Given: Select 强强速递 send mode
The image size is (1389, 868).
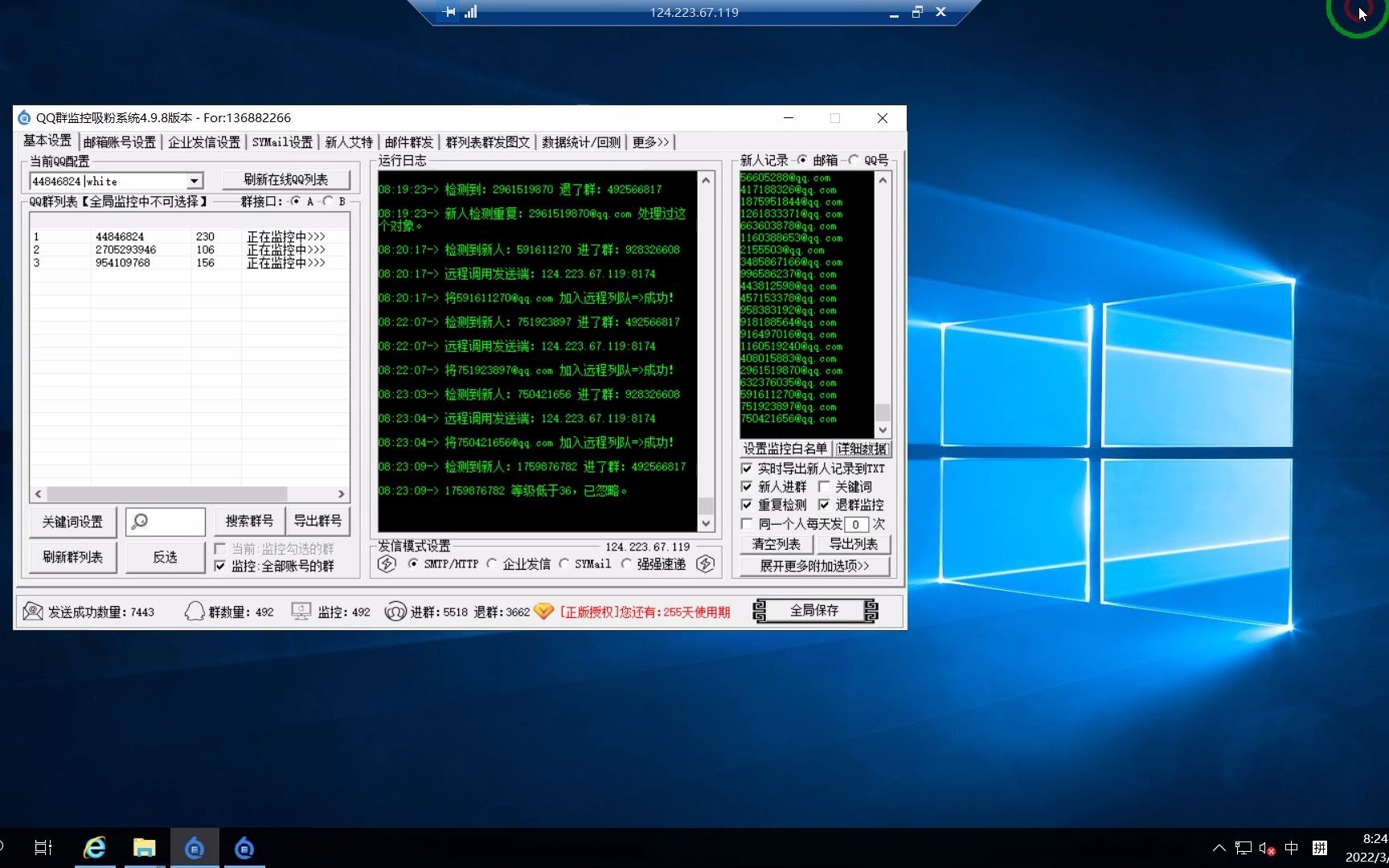Looking at the screenshot, I should (626, 564).
